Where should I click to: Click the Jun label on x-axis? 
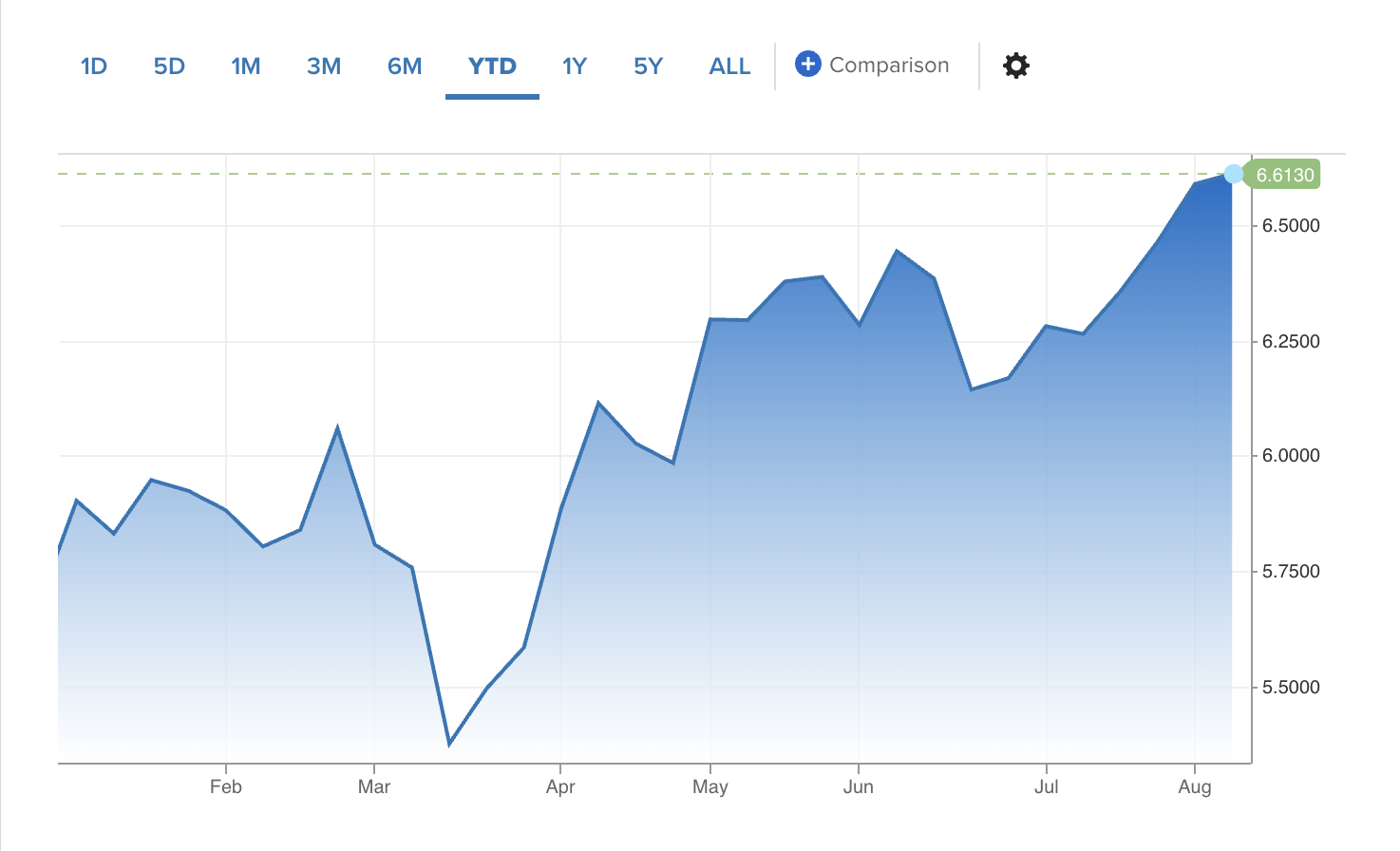click(x=859, y=787)
